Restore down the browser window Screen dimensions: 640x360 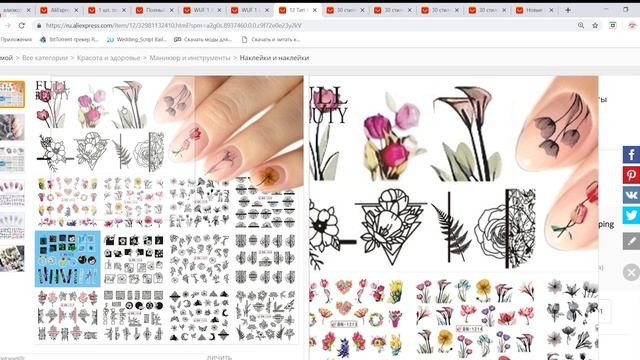pyautogui.click(x=626, y=9)
